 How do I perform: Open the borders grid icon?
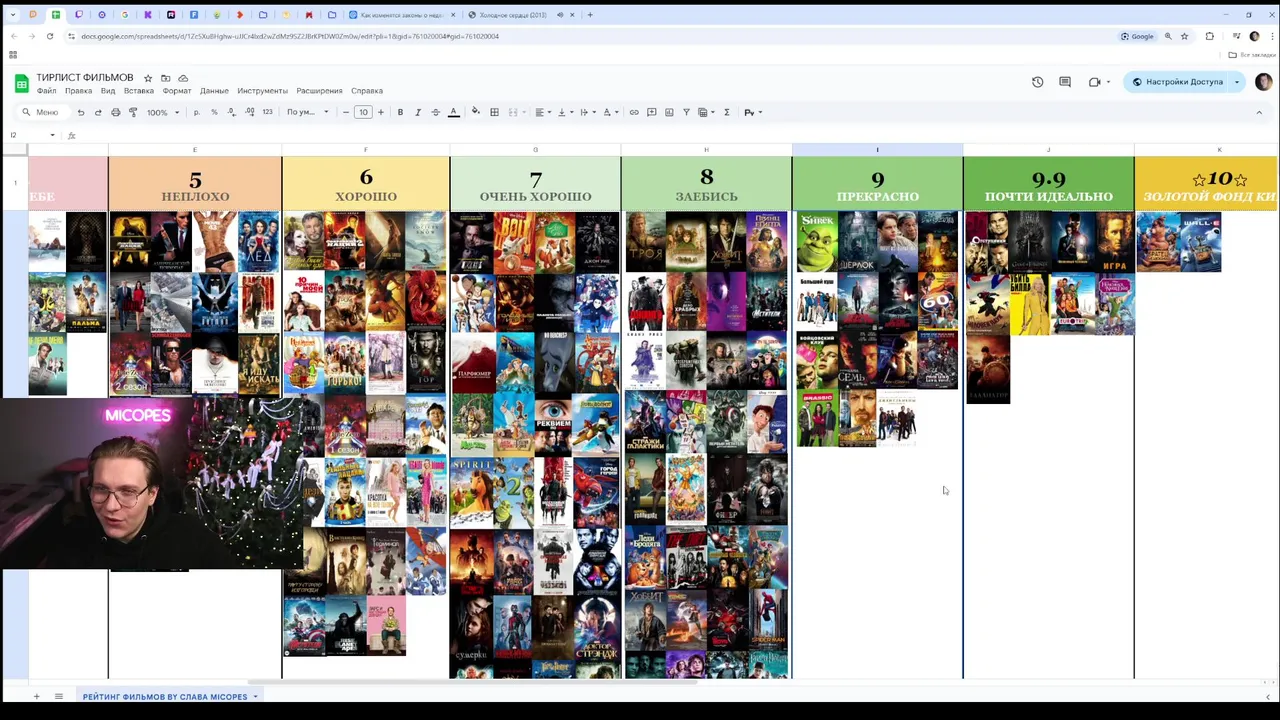pos(494,112)
